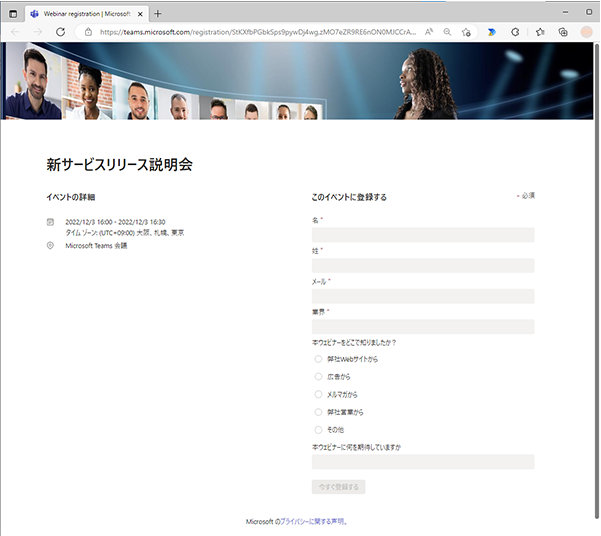The image size is (601, 536).
Task: Open a new browser tab
Action: pyautogui.click(x=158, y=14)
